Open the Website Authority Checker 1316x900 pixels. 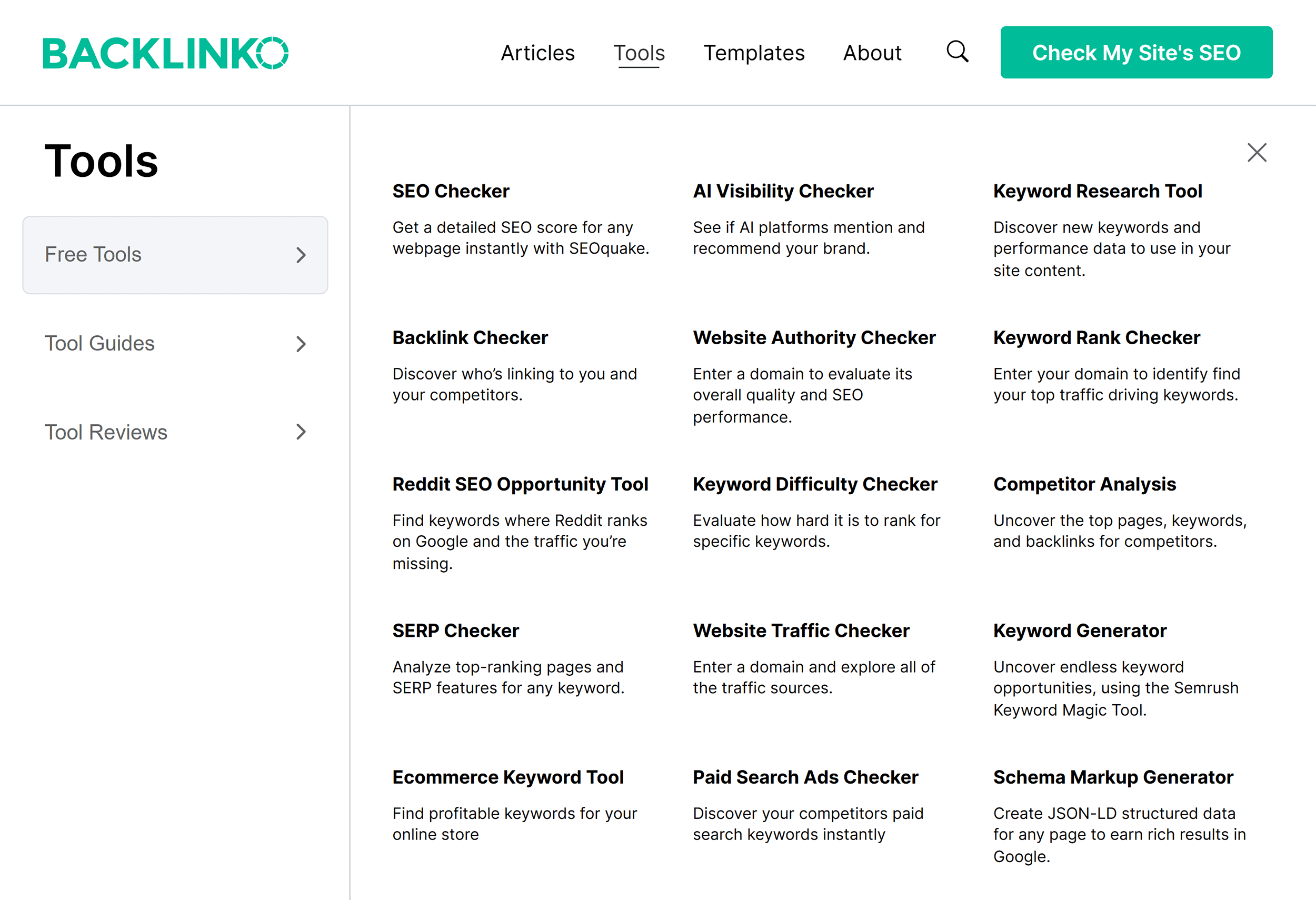(x=814, y=337)
